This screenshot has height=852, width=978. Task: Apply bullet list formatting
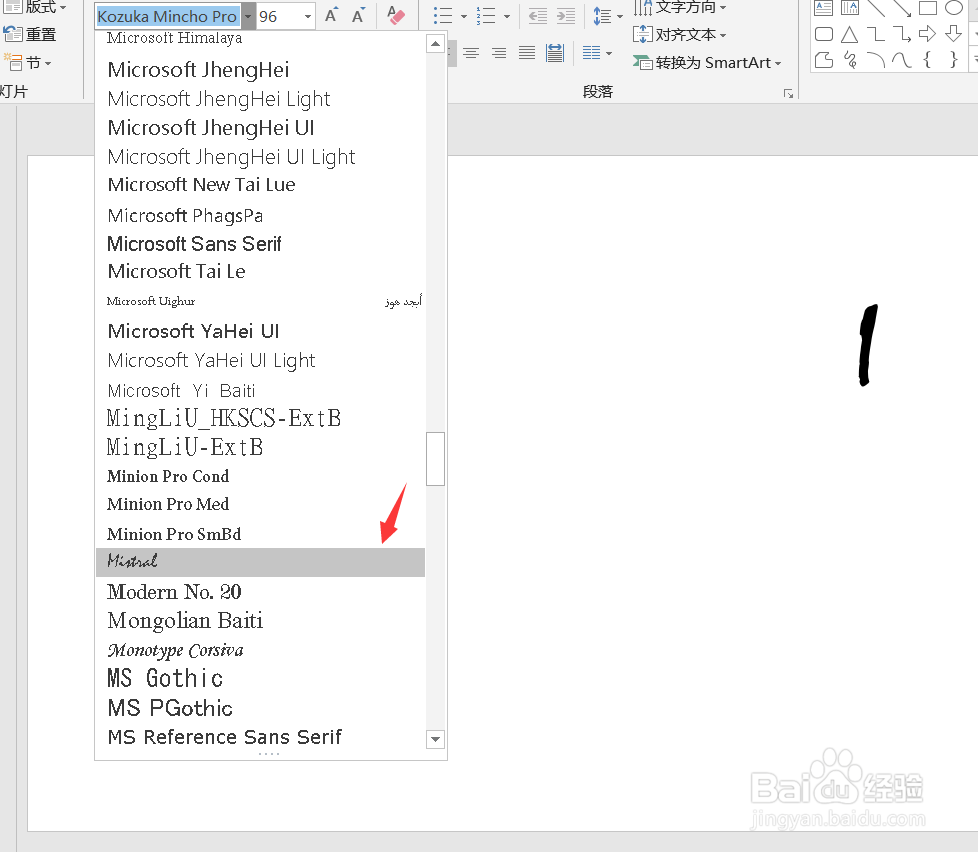click(443, 16)
